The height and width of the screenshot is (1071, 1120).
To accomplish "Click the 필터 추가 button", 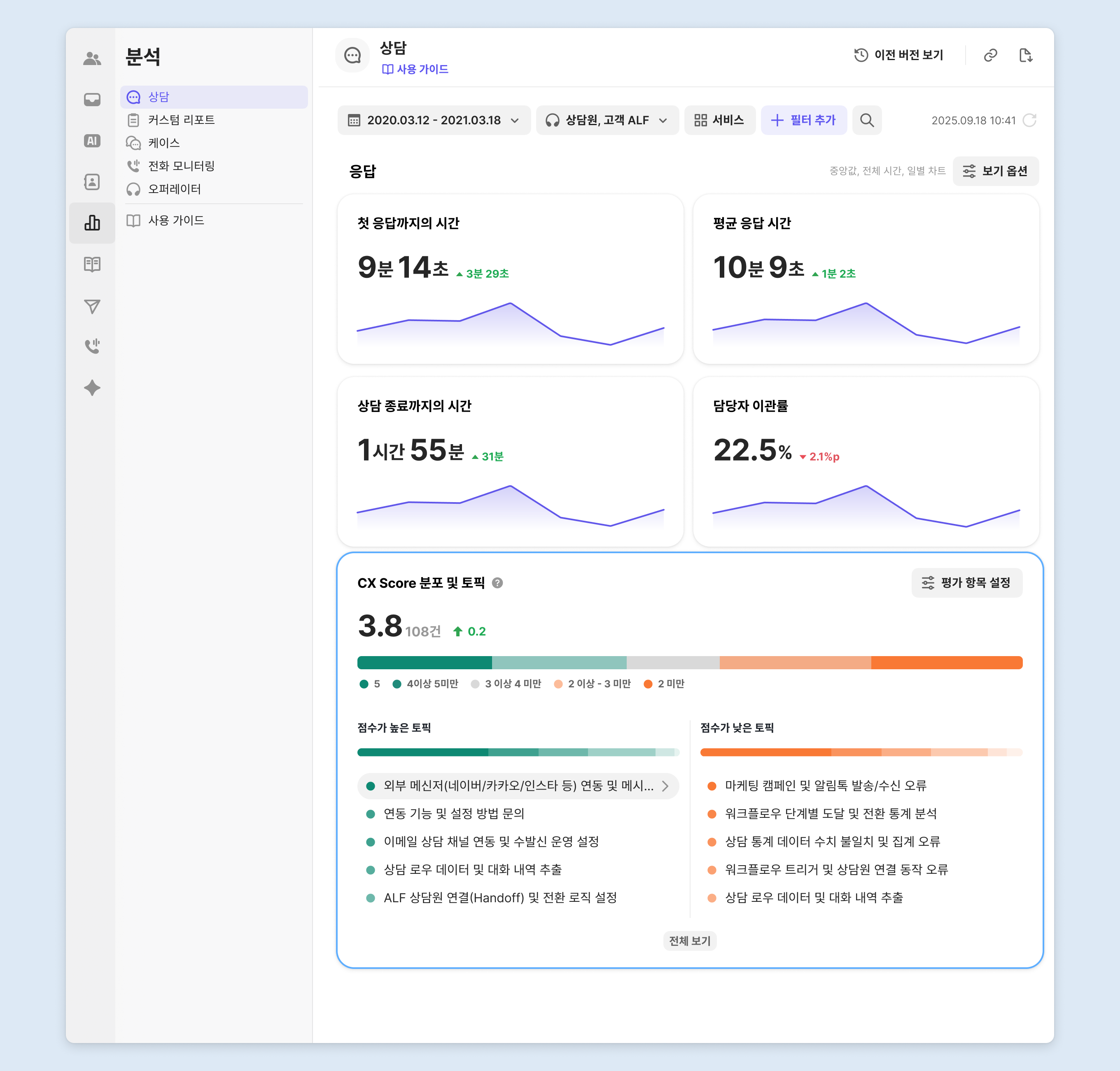I will 803,121.
